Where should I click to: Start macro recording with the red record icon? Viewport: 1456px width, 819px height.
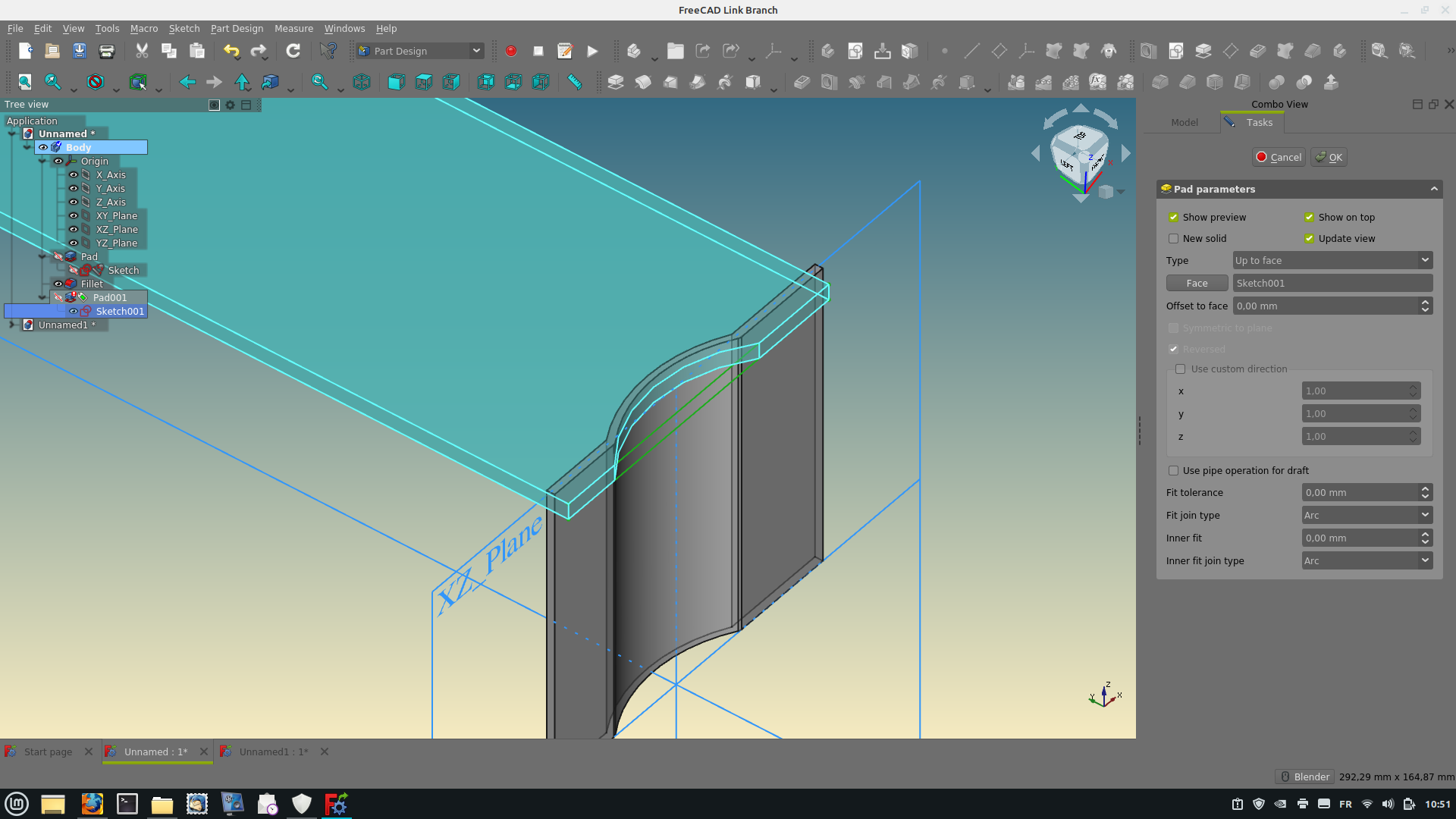511,51
